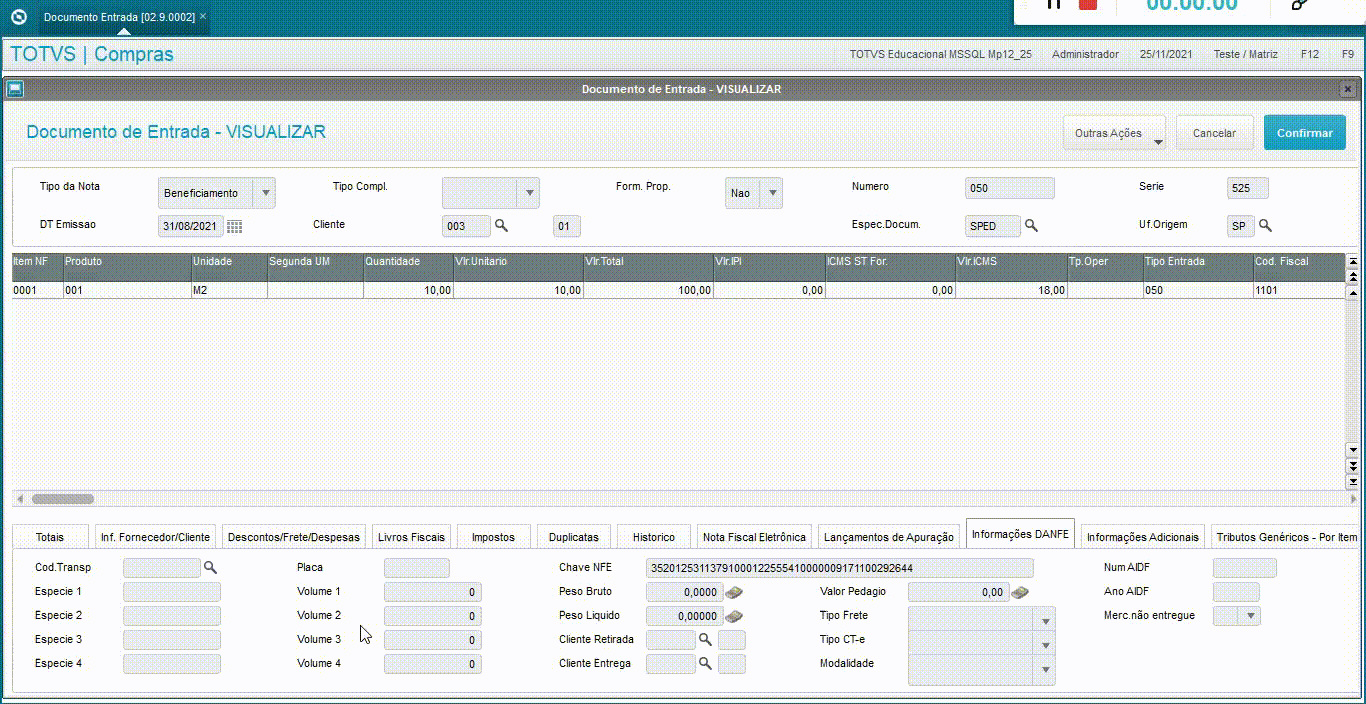1366x704 pixels.
Task: Search Cliente Entrega with the magnifier icon
Action: (705, 663)
